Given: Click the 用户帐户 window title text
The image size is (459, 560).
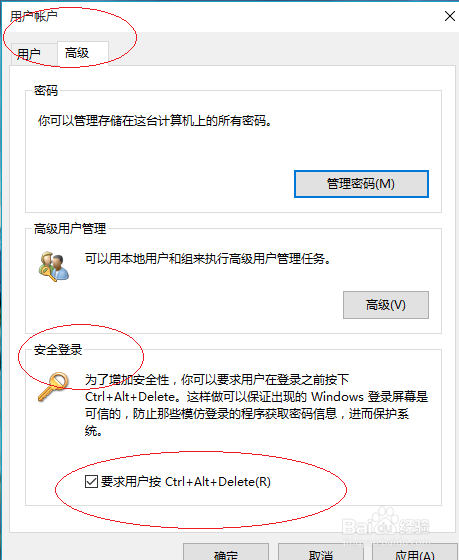Looking at the screenshot, I should click(x=34, y=16).
